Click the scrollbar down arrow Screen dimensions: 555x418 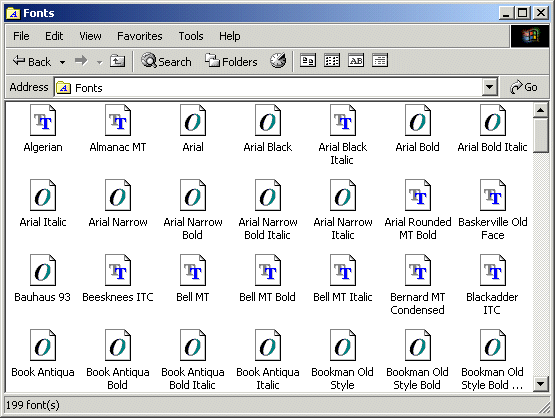tap(540, 384)
